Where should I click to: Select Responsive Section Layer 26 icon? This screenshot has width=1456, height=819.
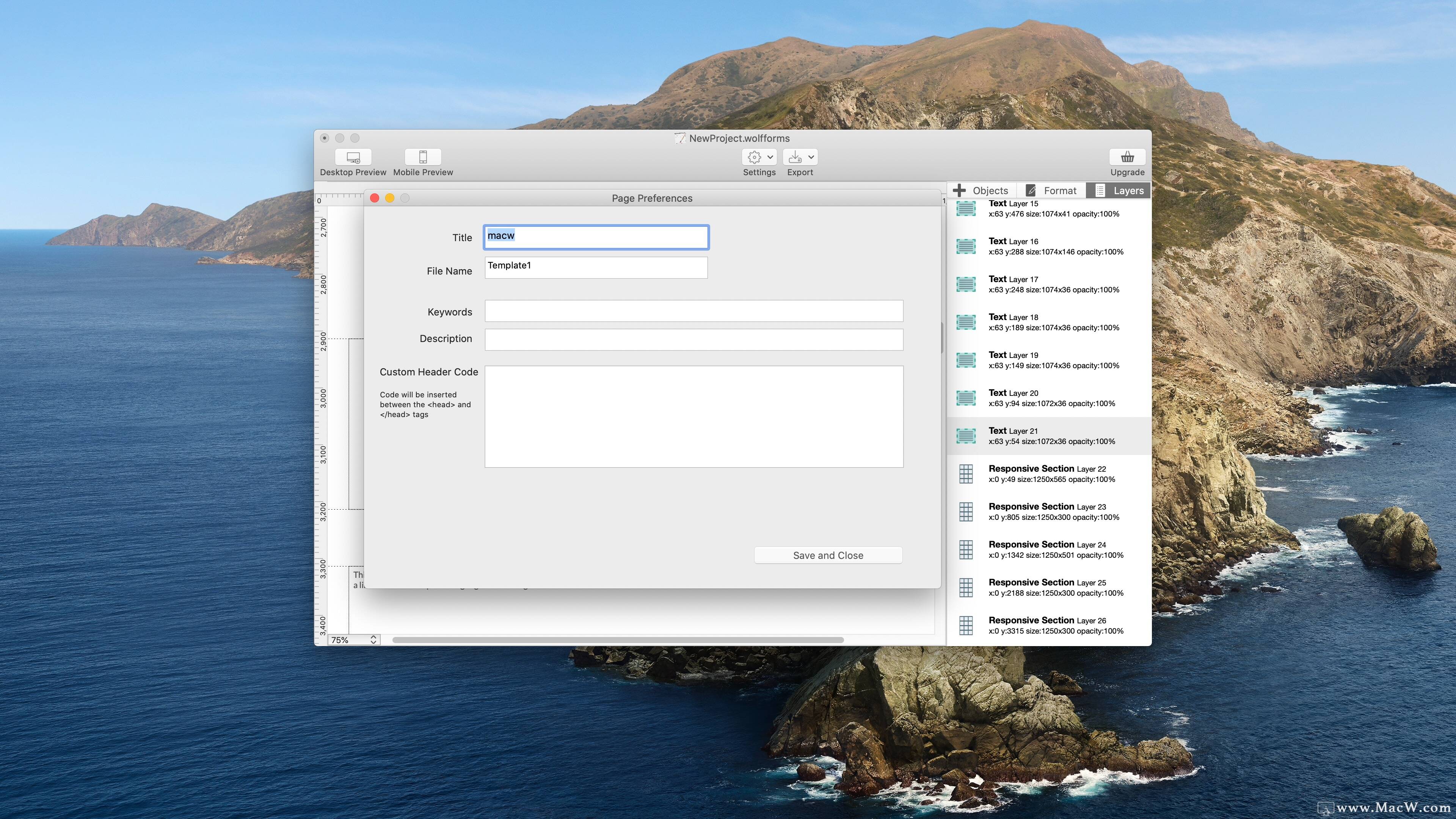pyautogui.click(x=966, y=625)
